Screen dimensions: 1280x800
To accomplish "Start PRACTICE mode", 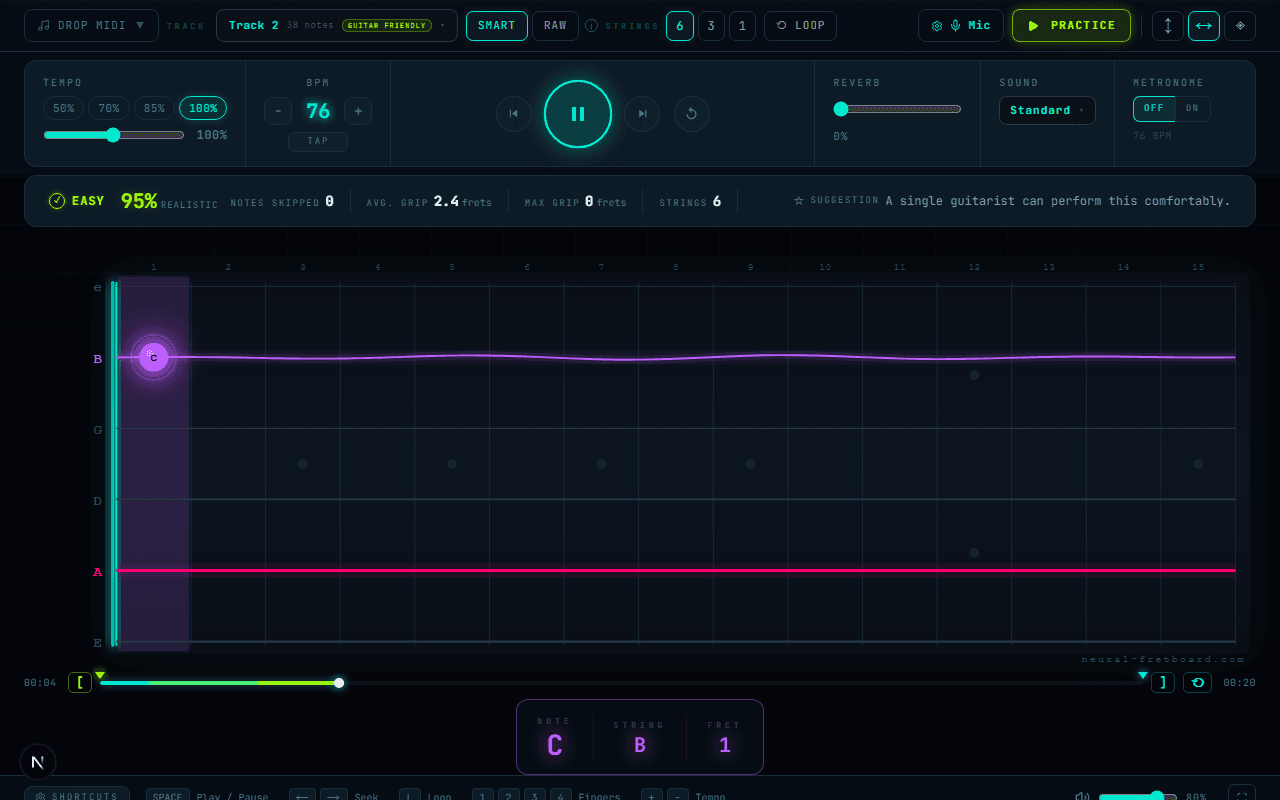I will (x=1071, y=26).
